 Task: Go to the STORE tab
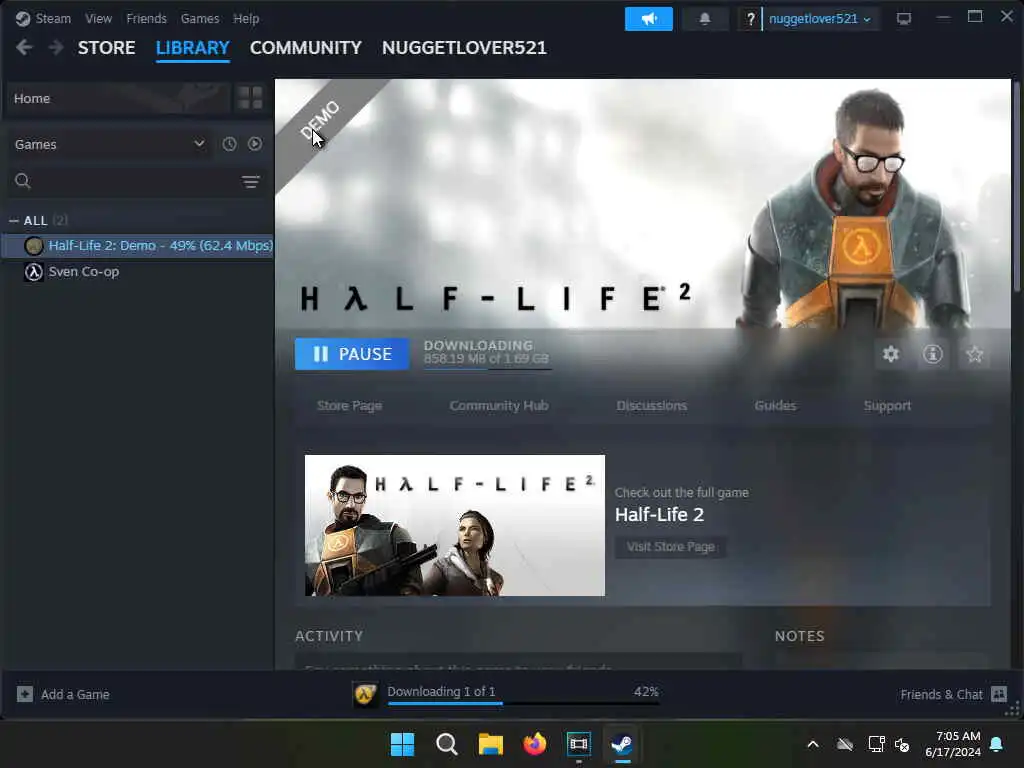[106, 48]
